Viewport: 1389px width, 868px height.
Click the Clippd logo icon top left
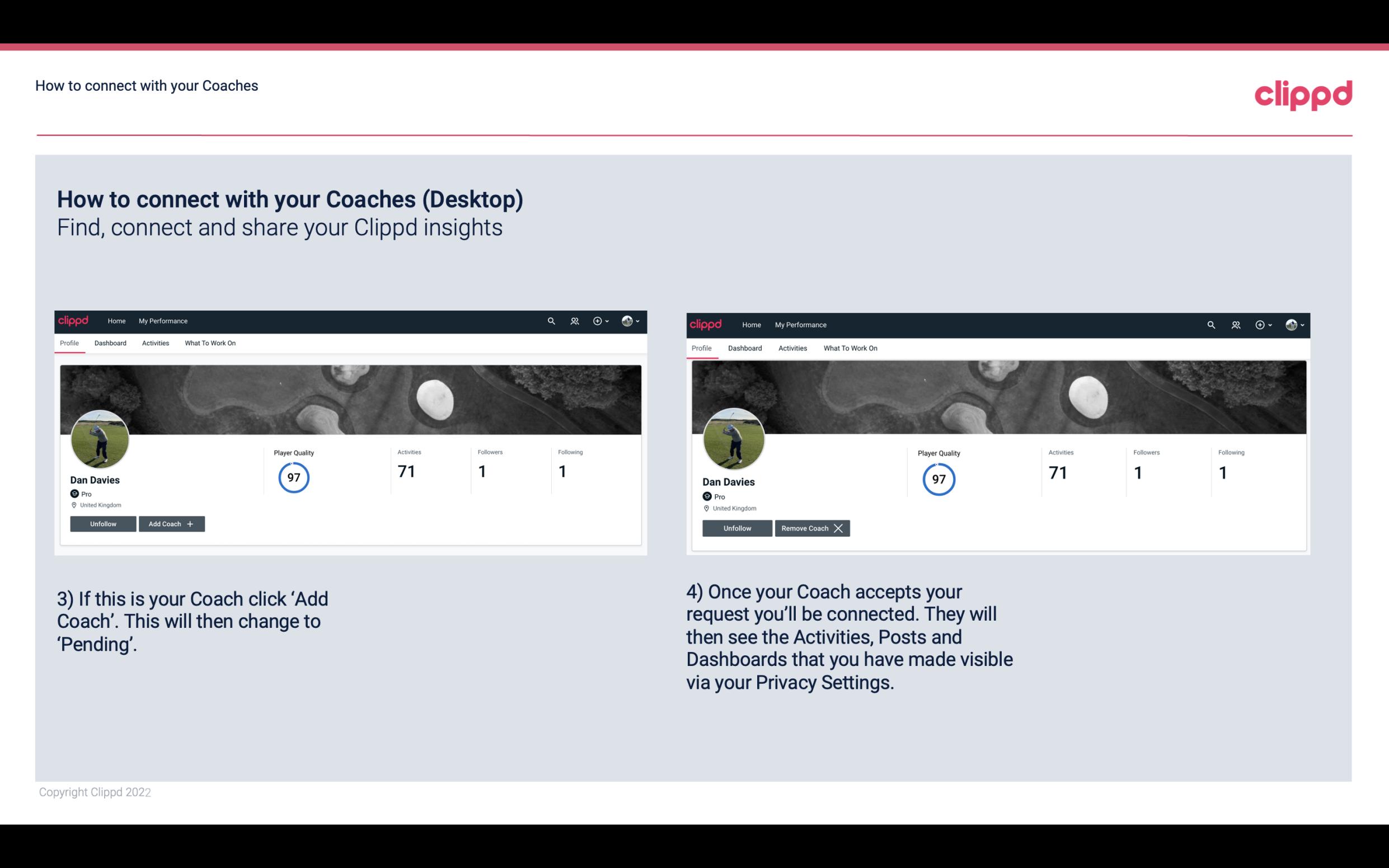[x=75, y=321]
